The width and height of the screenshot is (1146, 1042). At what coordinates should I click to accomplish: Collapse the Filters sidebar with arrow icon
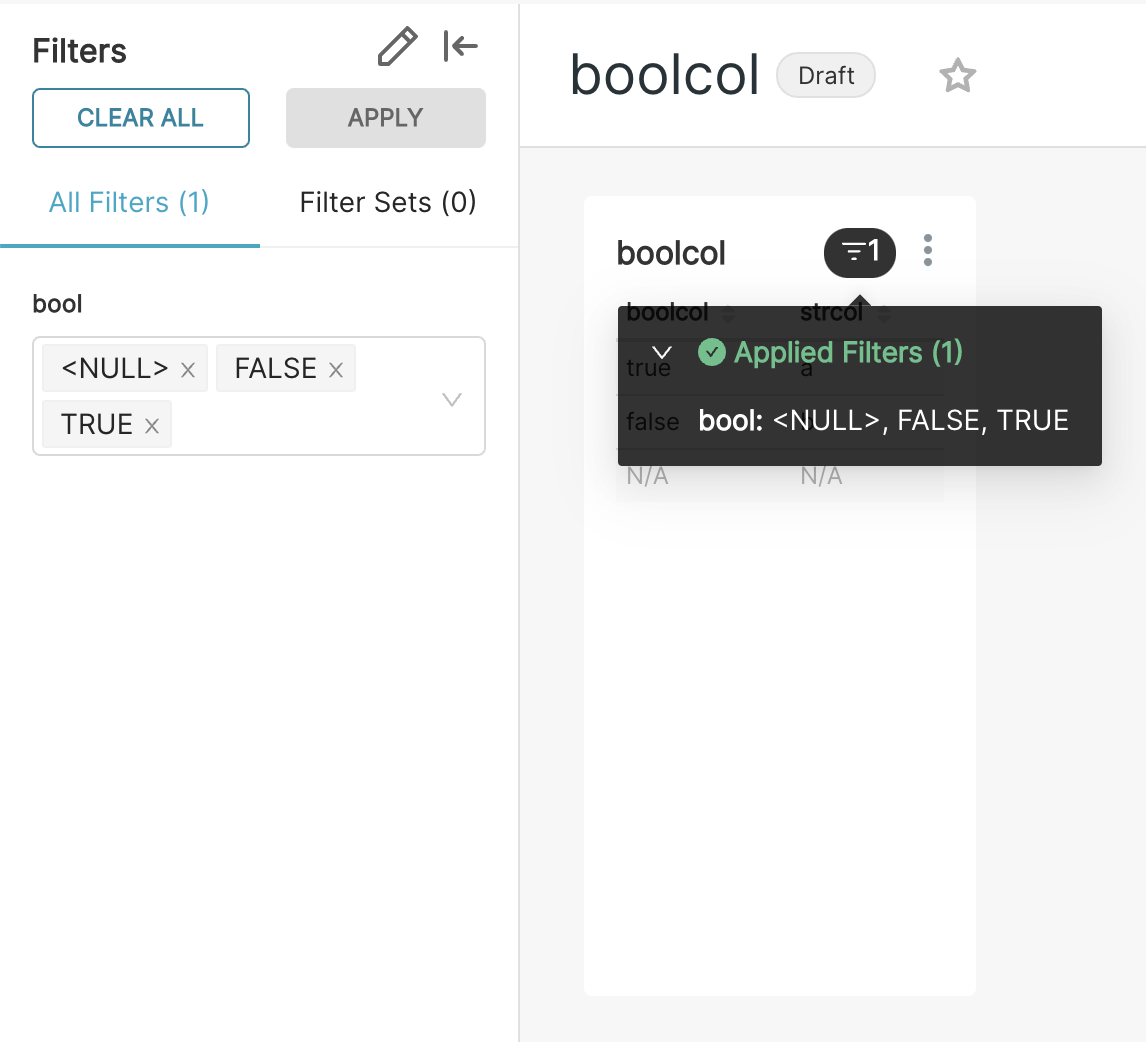tap(460, 46)
